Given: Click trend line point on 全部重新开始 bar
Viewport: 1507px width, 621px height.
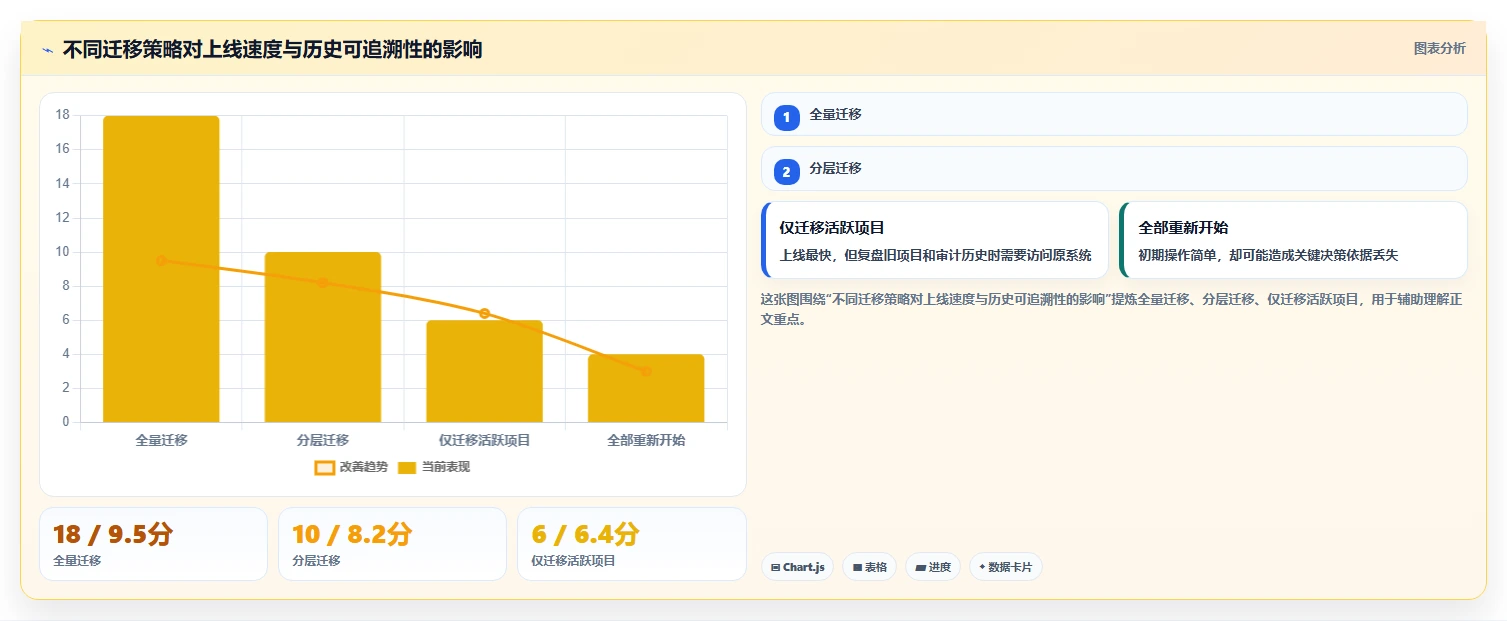Looking at the screenshot, I should point(646,371).
